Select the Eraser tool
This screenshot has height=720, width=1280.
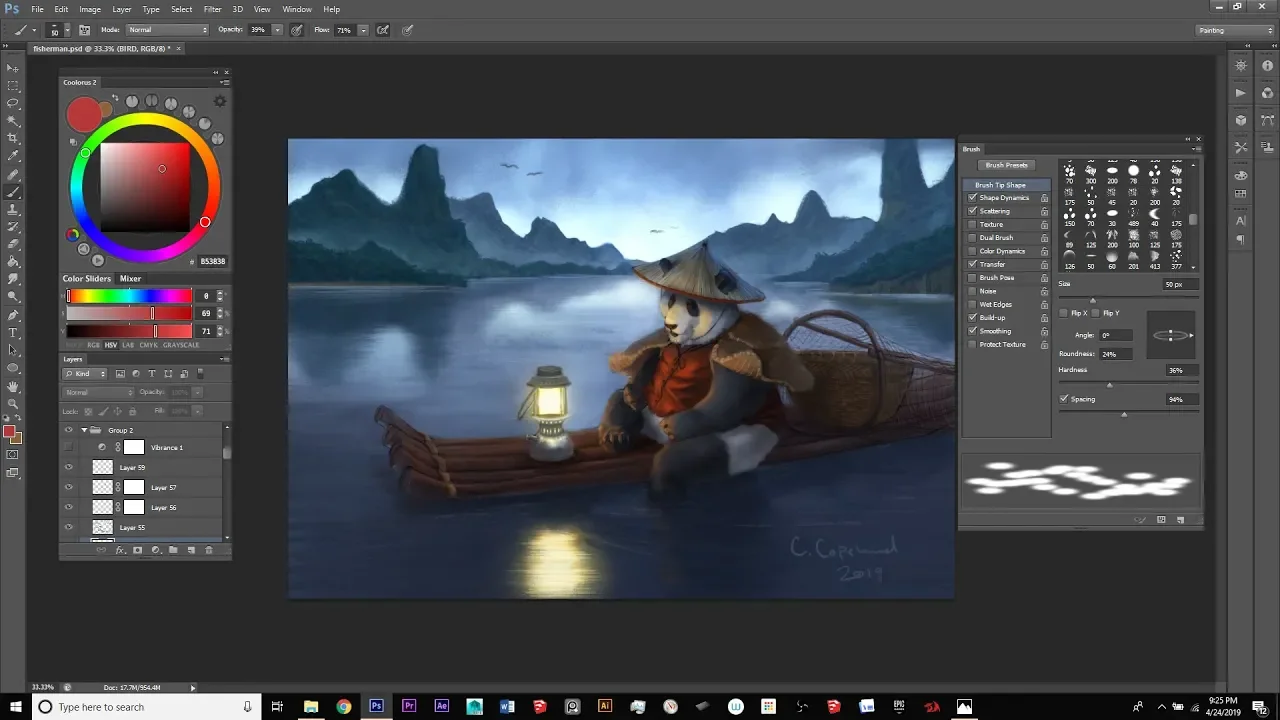(13, 243)
